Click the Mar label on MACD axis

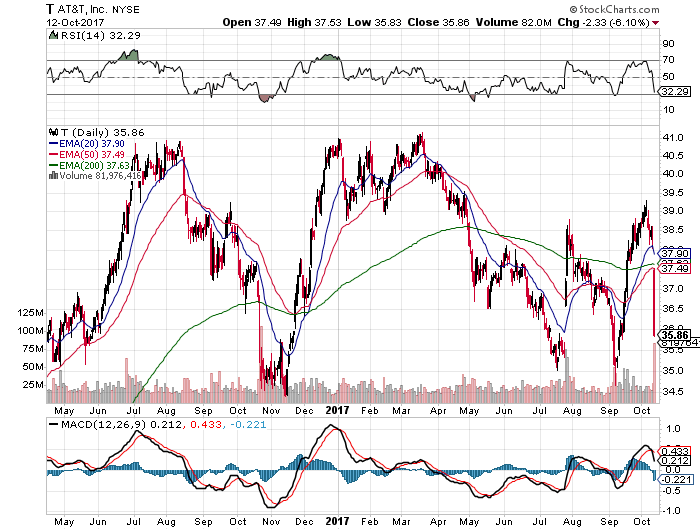[401, 522]
